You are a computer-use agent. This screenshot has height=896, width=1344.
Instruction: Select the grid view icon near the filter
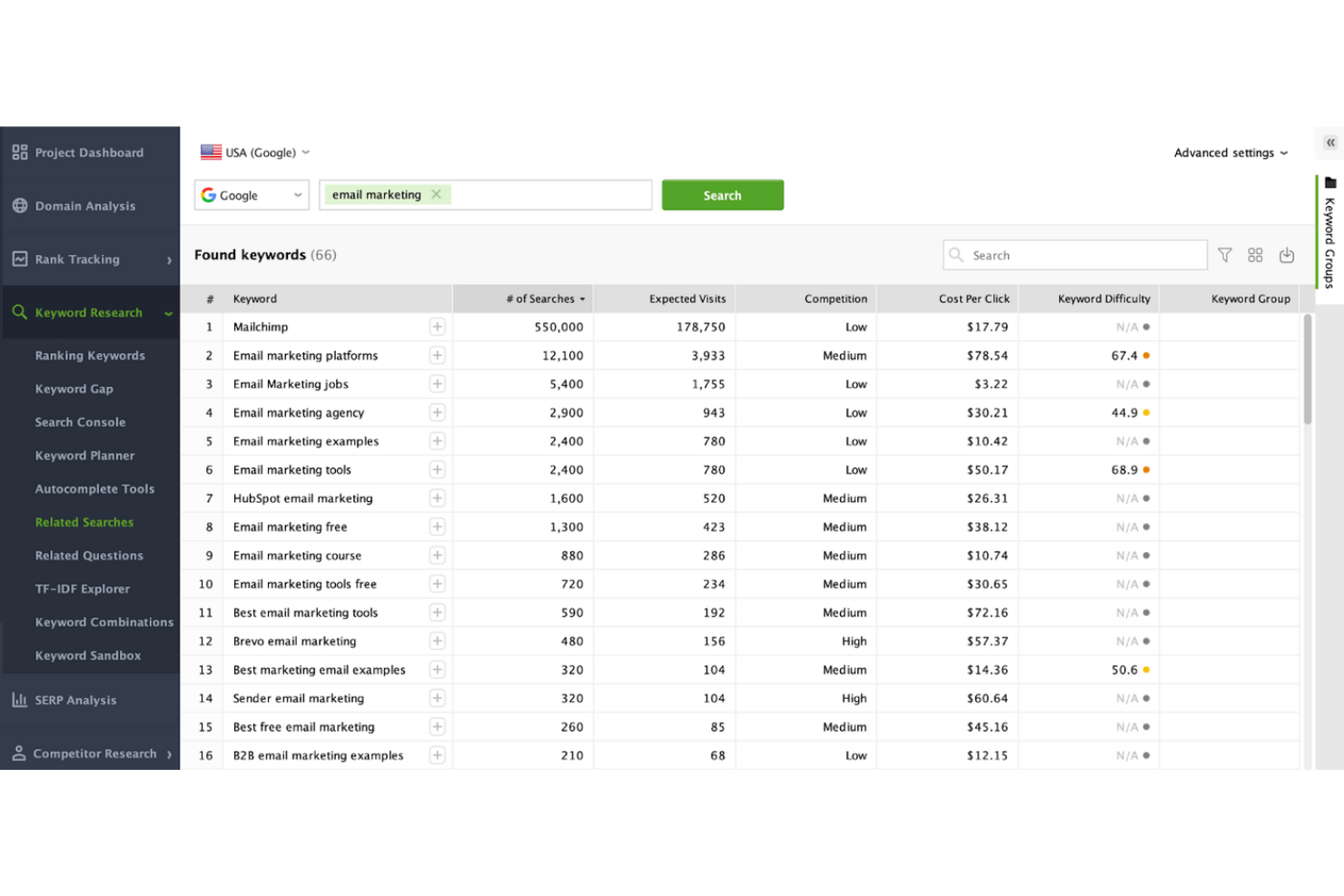point(1255,255)
